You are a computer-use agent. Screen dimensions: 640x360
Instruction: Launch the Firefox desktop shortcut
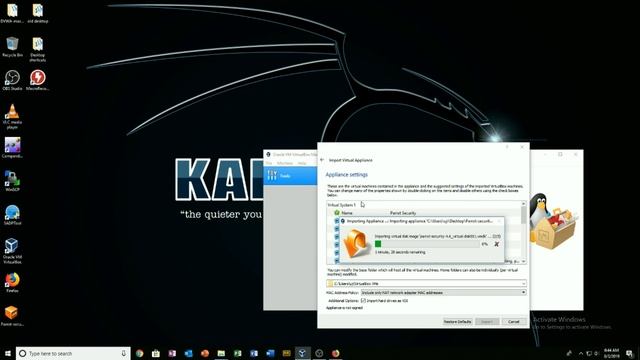click(x=12, y=282)
